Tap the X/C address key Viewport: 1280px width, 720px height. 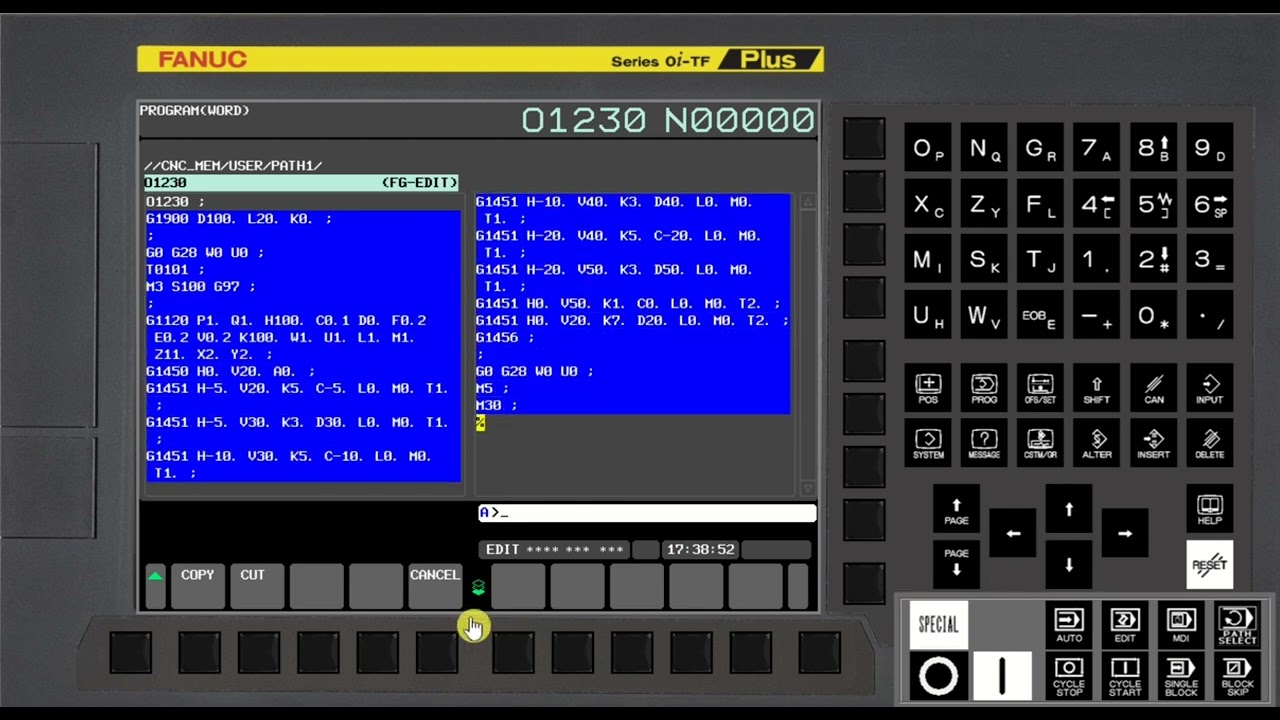928,205
